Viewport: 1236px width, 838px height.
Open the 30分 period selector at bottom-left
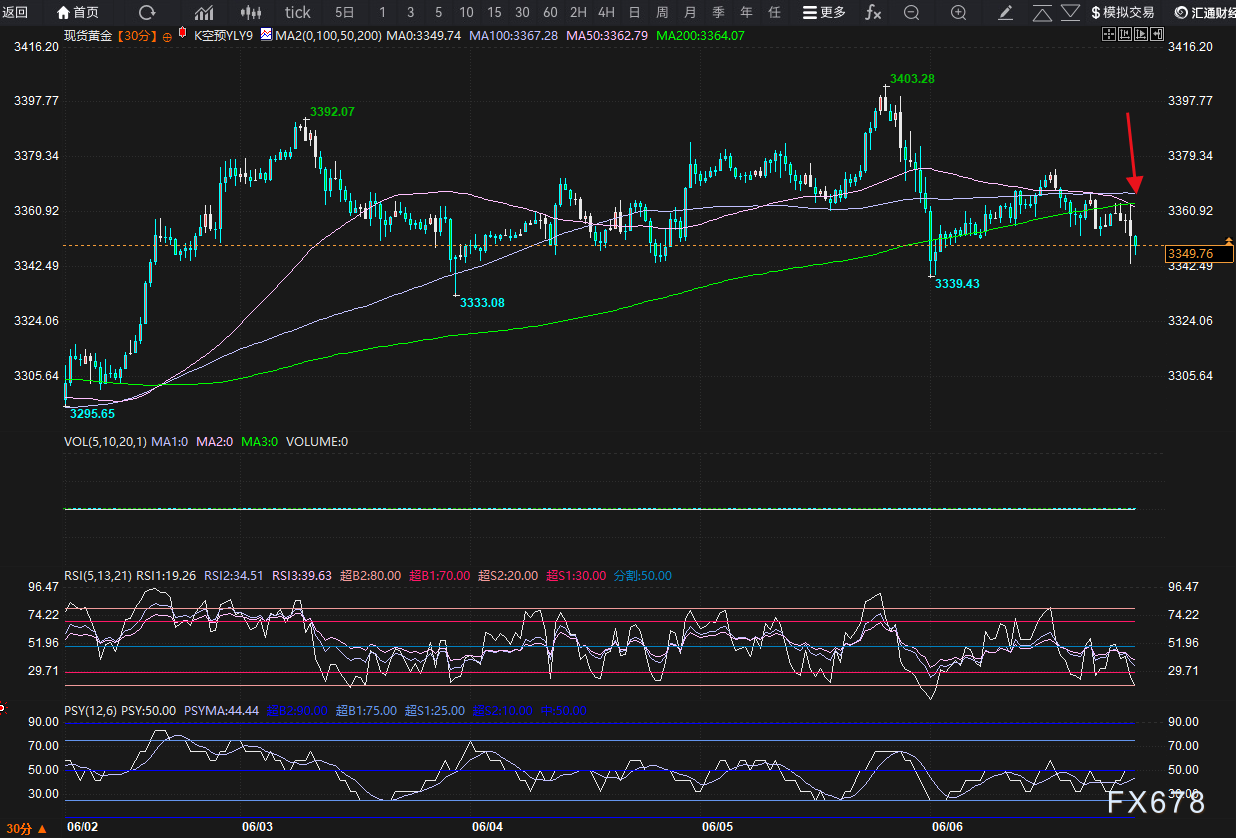click(x=19, y=829)
